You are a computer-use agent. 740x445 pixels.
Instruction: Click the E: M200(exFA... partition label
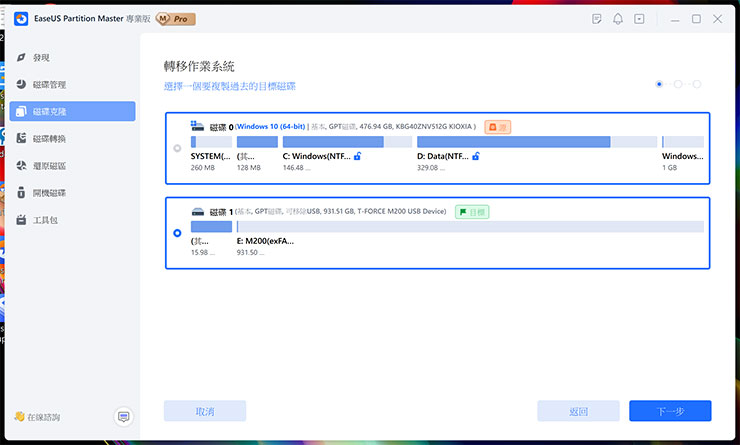(265, 241)
